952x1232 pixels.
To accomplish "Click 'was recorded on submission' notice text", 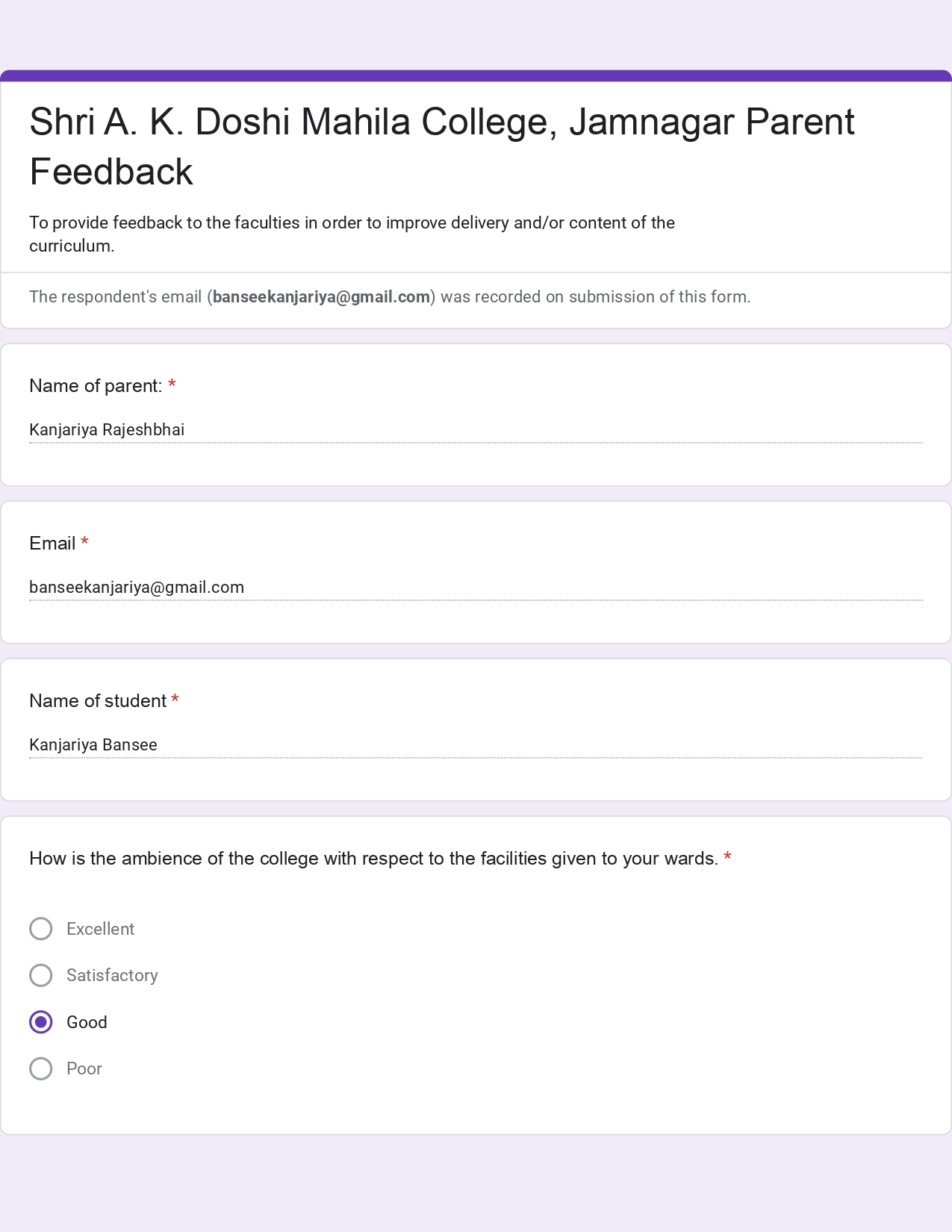I will tap(594, 297).
